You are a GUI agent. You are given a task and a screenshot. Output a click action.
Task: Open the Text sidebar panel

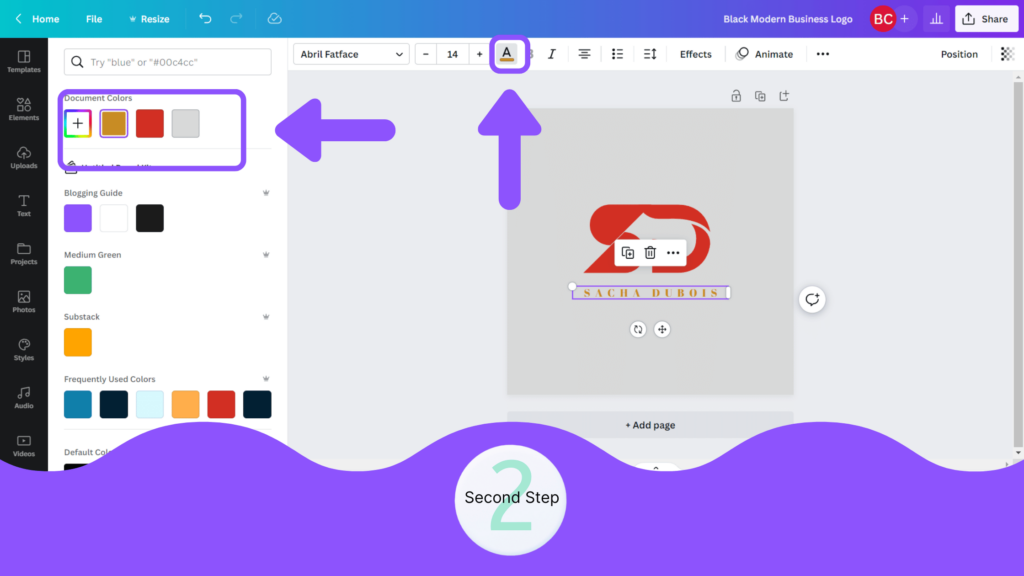24,205
